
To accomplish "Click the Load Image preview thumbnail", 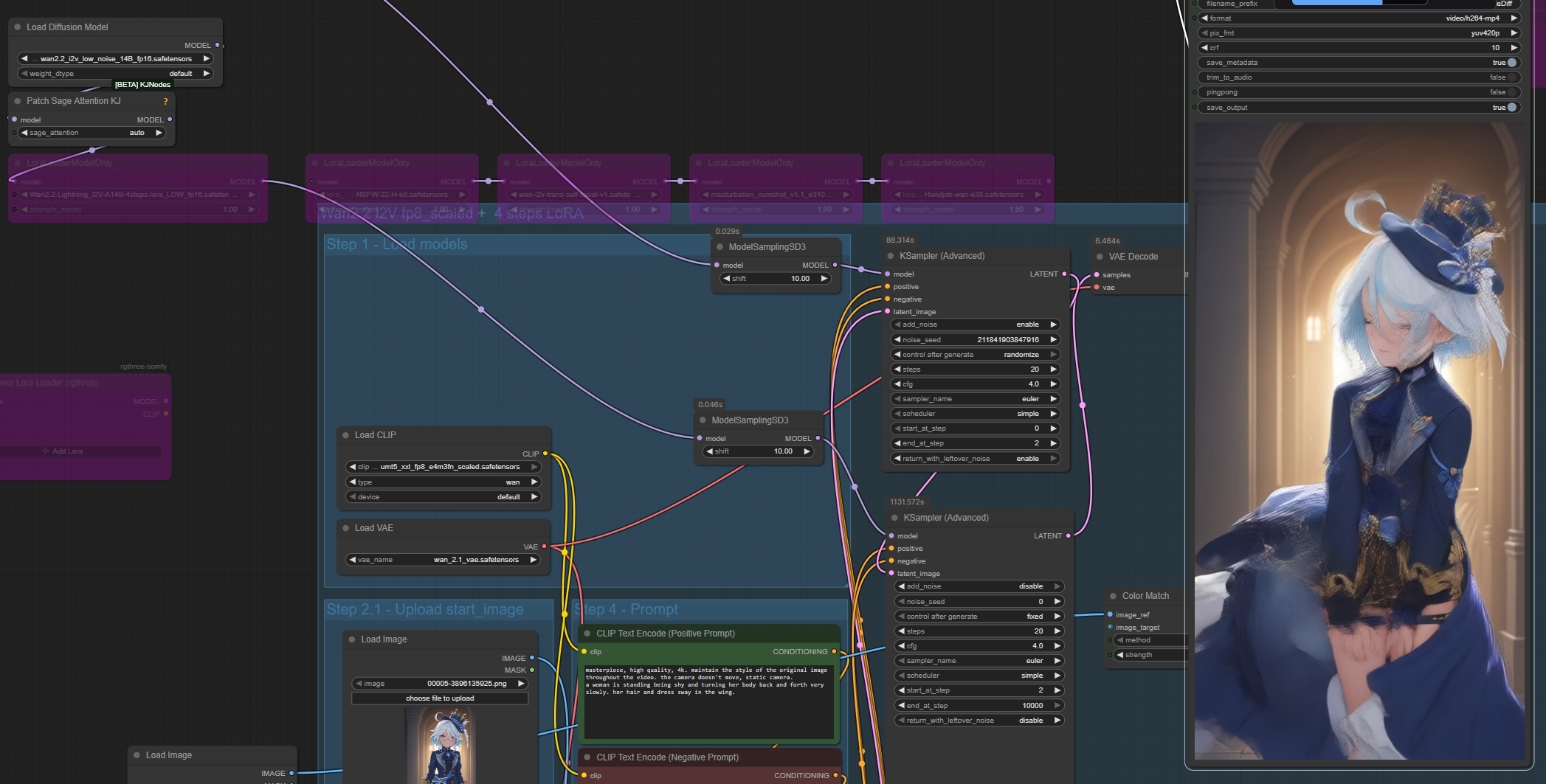I will coord(441,746).
